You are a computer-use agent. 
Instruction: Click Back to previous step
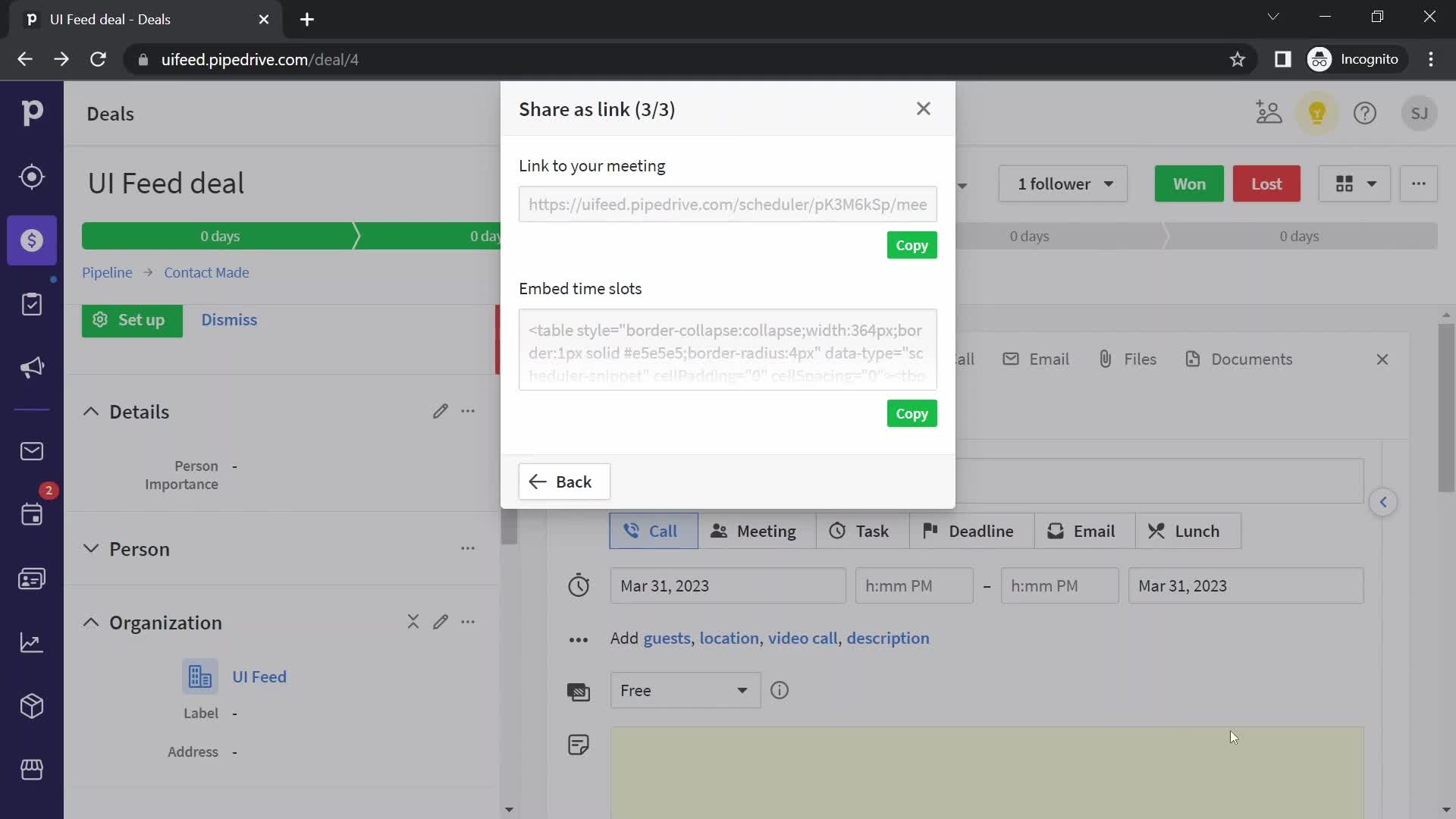tap(563, 481)
